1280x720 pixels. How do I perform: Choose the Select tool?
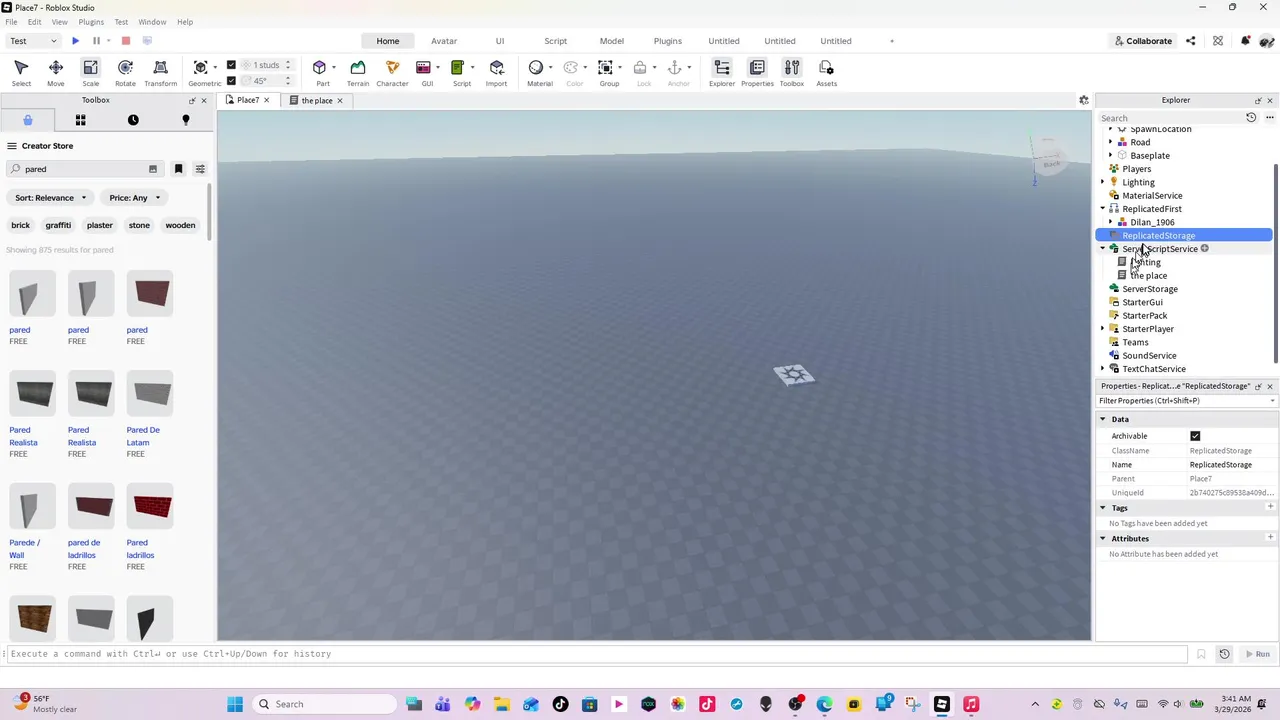click(21, 72)
